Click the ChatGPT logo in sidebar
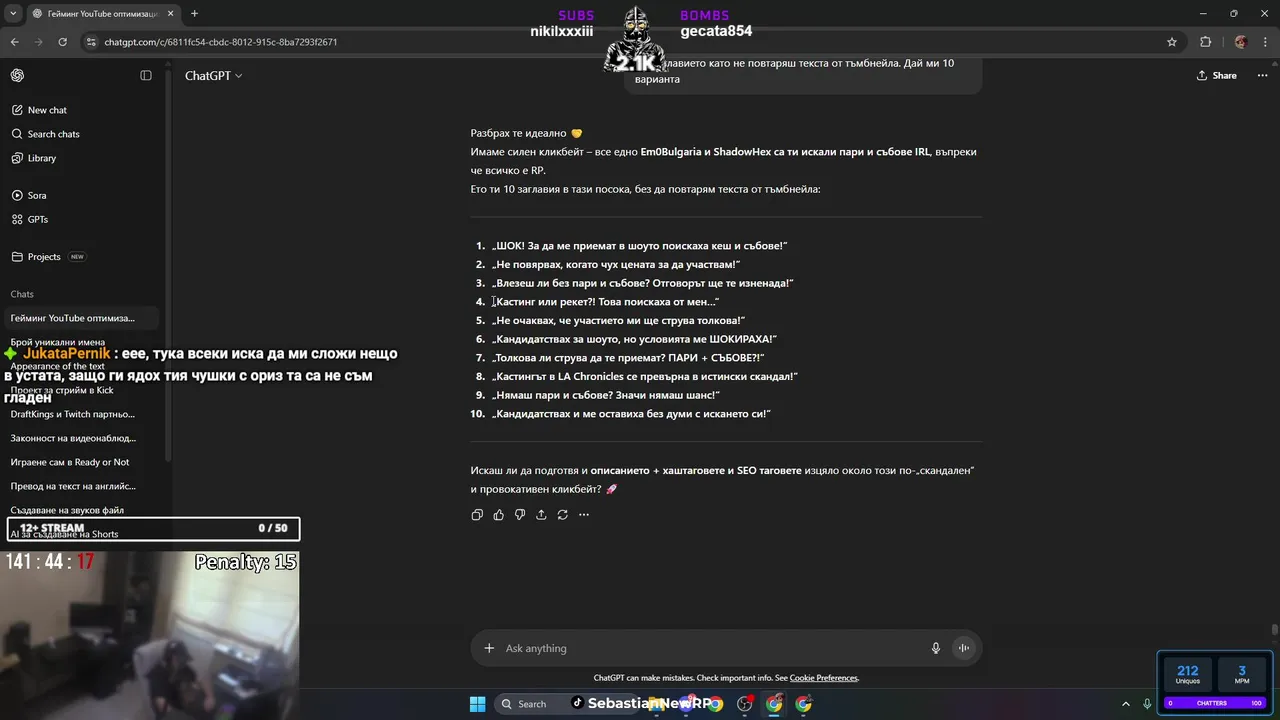This screenshot has width=1280, height=720. (x=17, y=76)
